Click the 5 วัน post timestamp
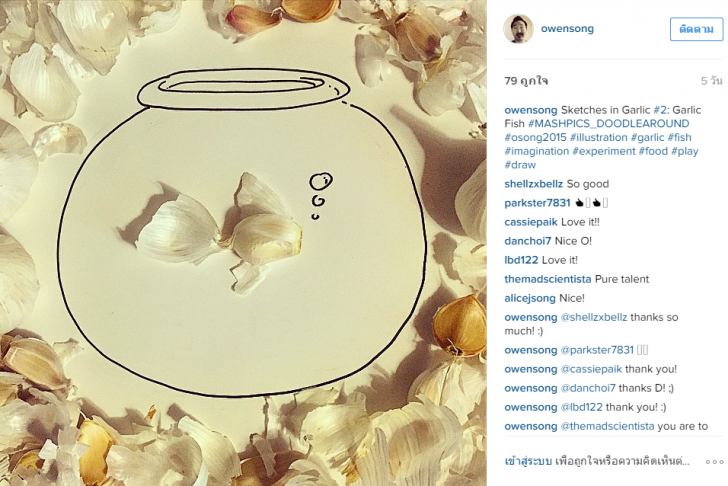Screen dimensions: 728x486 click(x=711, y=81)
